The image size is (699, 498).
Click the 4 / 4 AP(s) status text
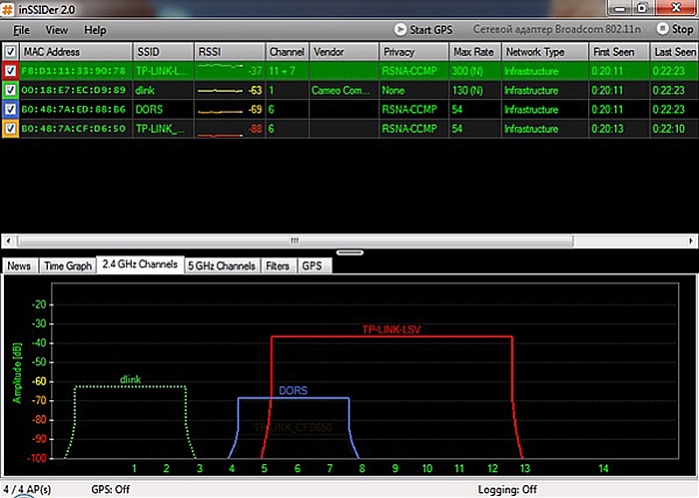point(27,490)
